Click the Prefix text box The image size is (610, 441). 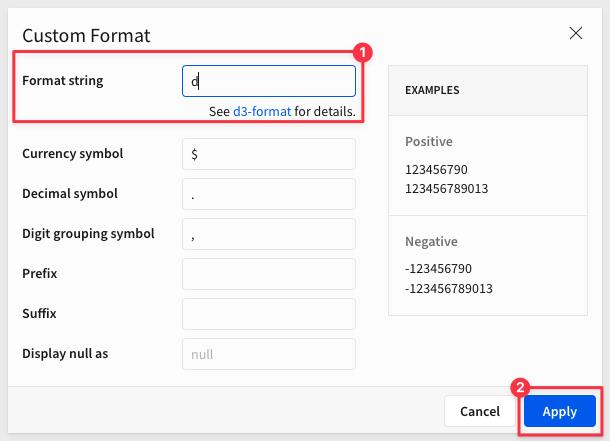(269, 274)
